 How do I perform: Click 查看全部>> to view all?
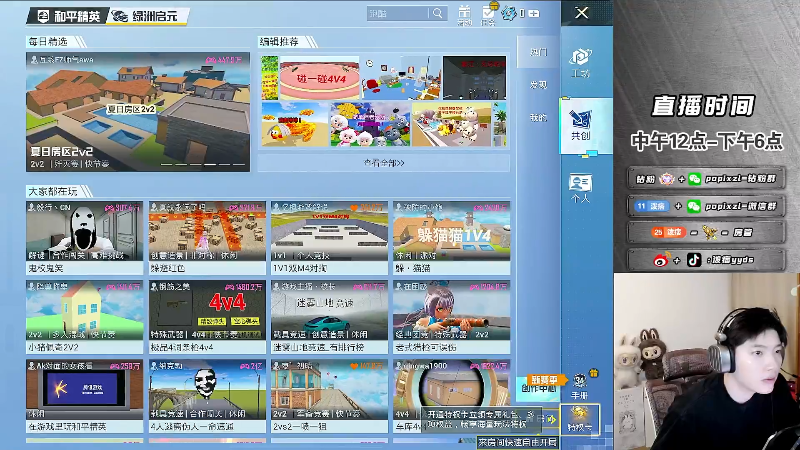[384, 163]
